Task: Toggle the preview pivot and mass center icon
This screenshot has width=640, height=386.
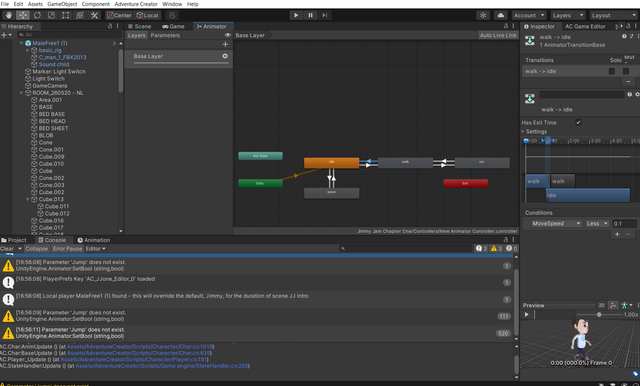Action: click(x=613, y=305)
